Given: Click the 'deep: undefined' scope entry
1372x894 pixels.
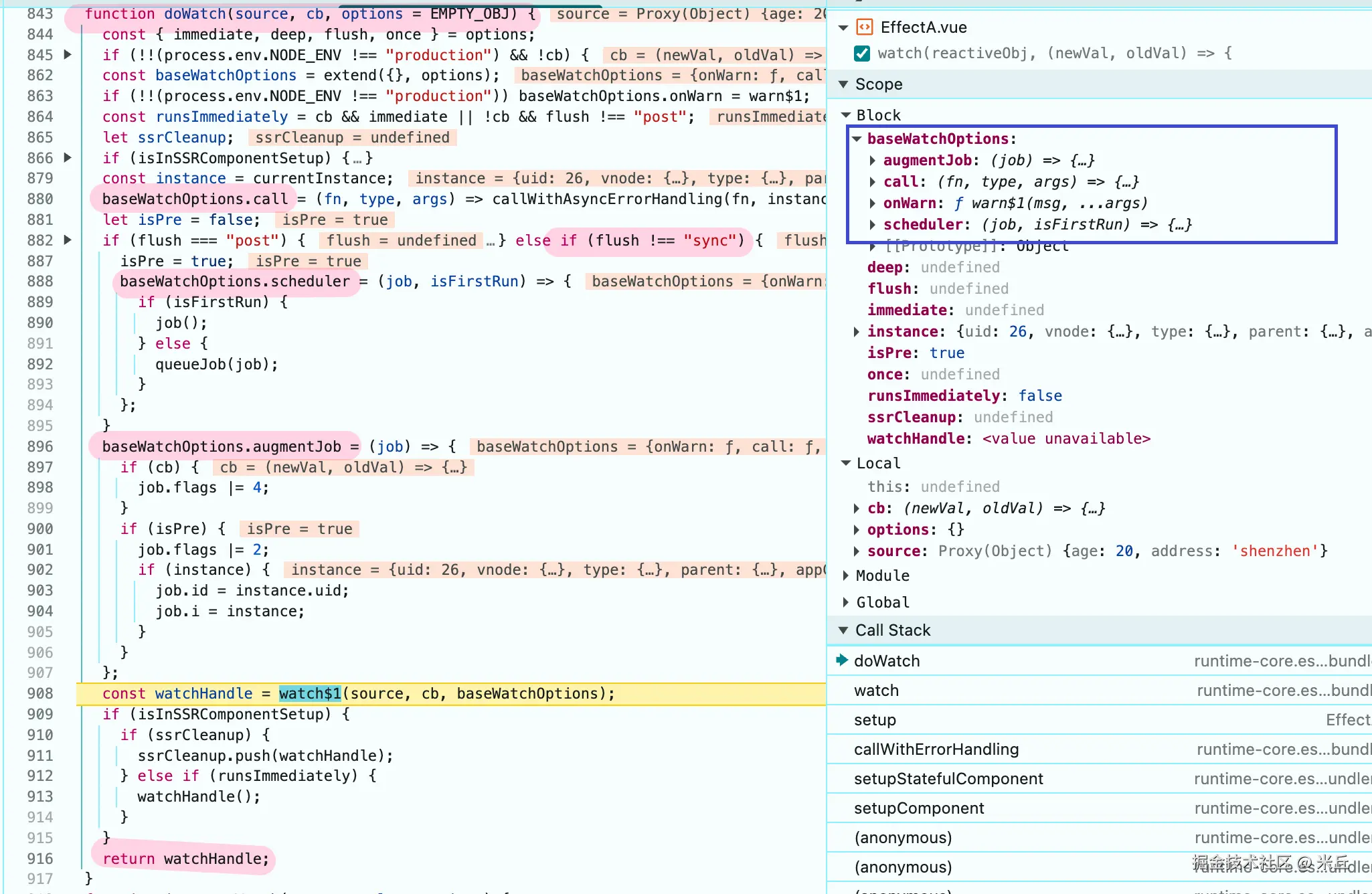Looking at the screenshot, I should [x=934, y=268].
